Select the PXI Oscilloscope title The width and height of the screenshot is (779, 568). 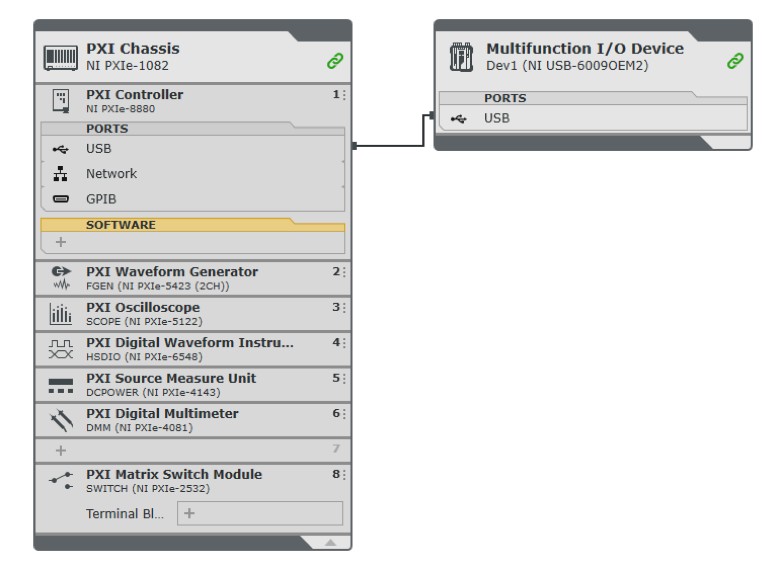pyautogui.click(x=143, y=308)
